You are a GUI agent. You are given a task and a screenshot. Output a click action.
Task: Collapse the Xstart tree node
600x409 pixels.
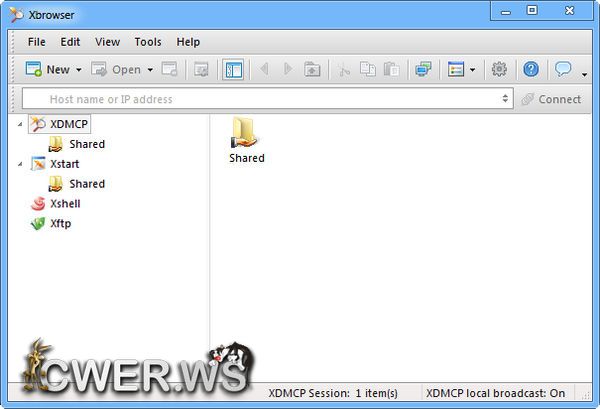(21, 164)
